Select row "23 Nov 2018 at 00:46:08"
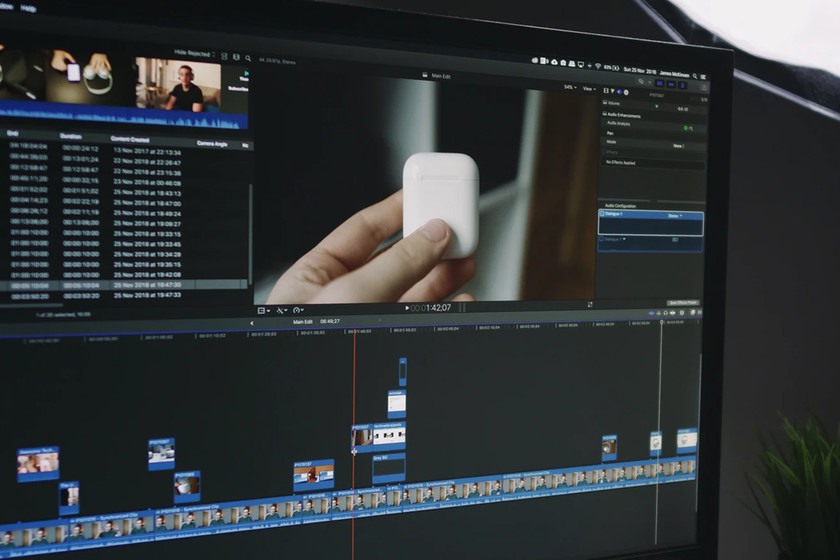Screen dimensions: 840x560 [125, 181]
